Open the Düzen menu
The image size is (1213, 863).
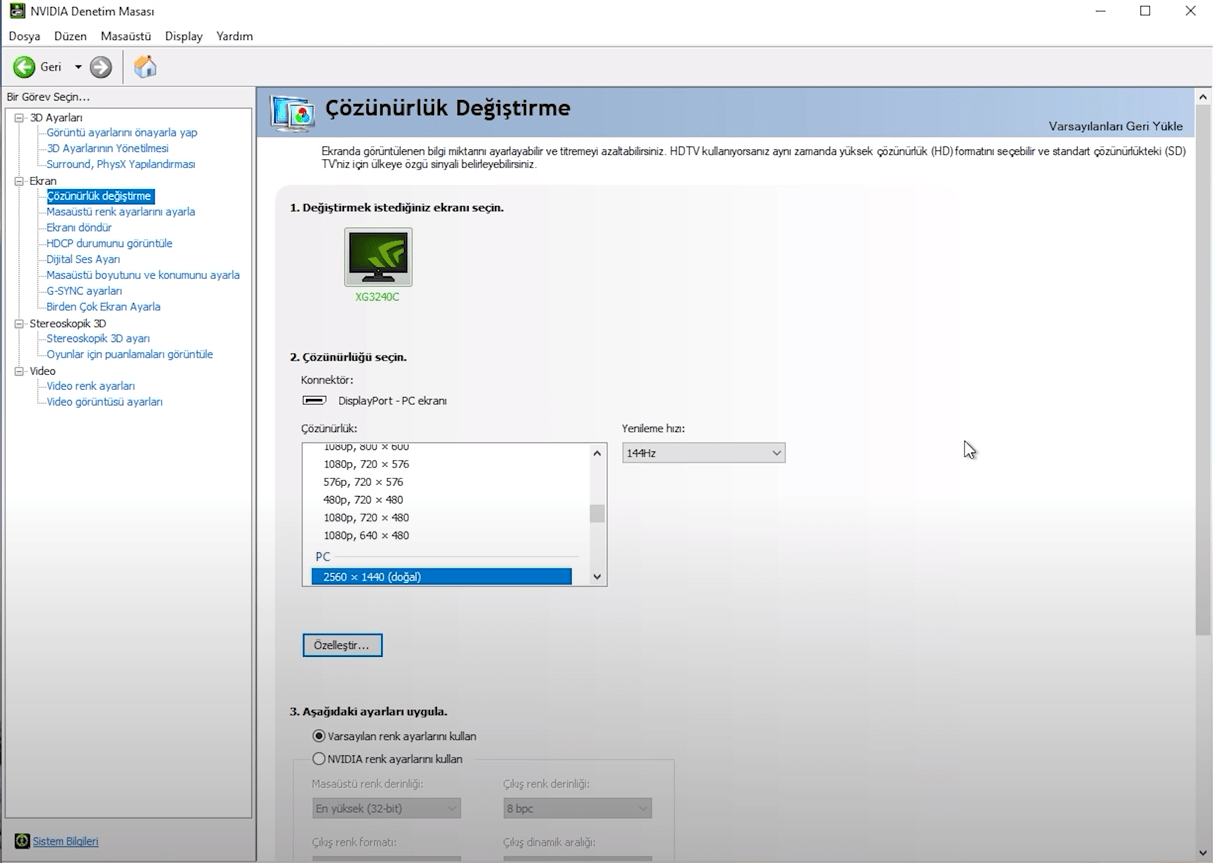pyautogui.click(x=70, y=36)
